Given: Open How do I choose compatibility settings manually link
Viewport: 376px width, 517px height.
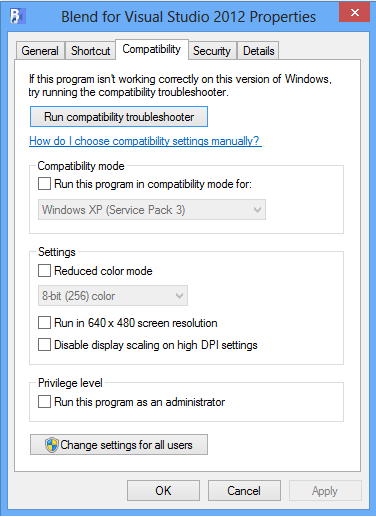Looking at the screenshot, I should point(145,141).
